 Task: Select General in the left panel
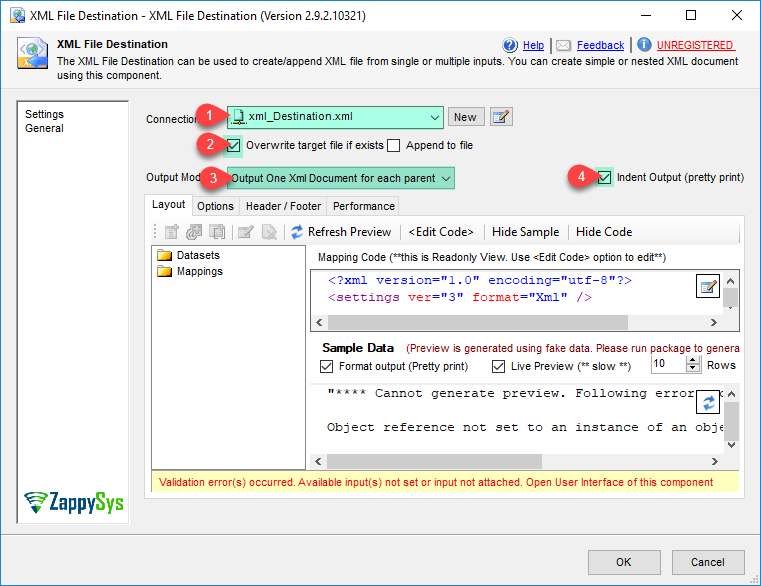click(x=44, y=128)
